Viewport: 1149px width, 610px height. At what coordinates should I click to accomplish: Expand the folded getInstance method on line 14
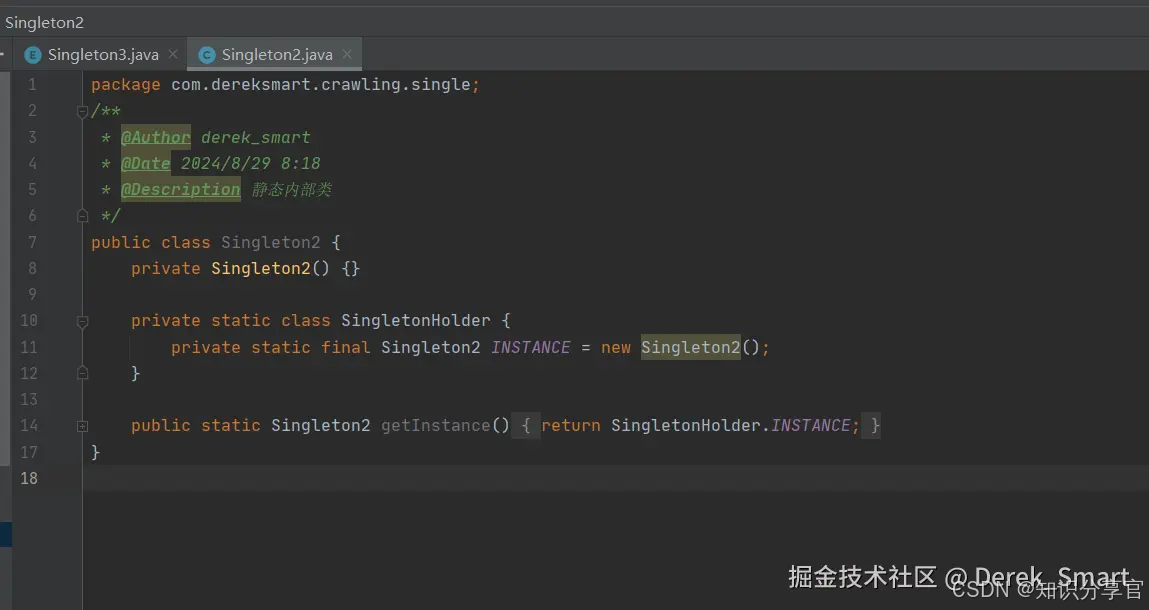[82, 426]
